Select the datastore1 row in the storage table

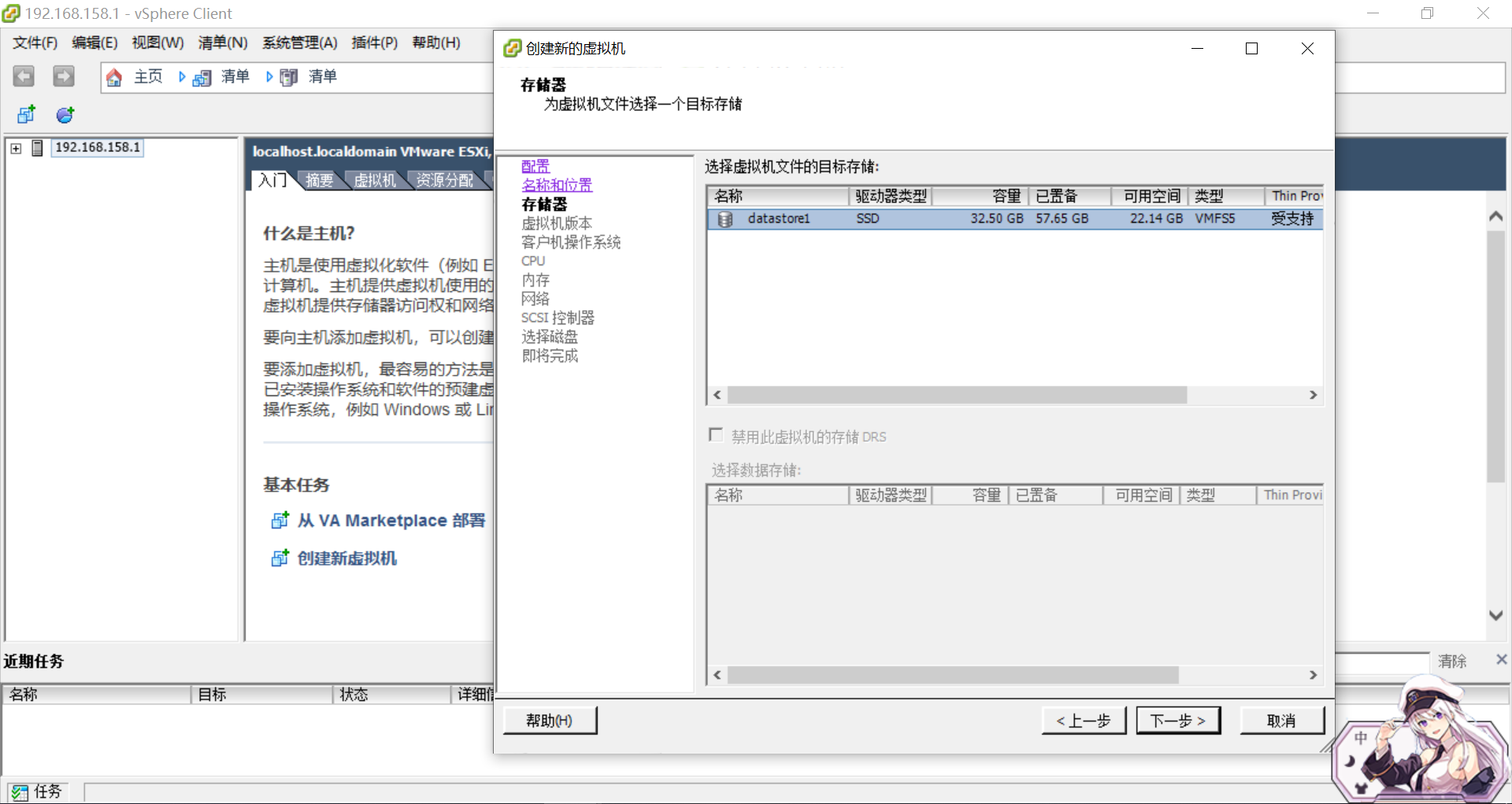[x=866, y=219]
